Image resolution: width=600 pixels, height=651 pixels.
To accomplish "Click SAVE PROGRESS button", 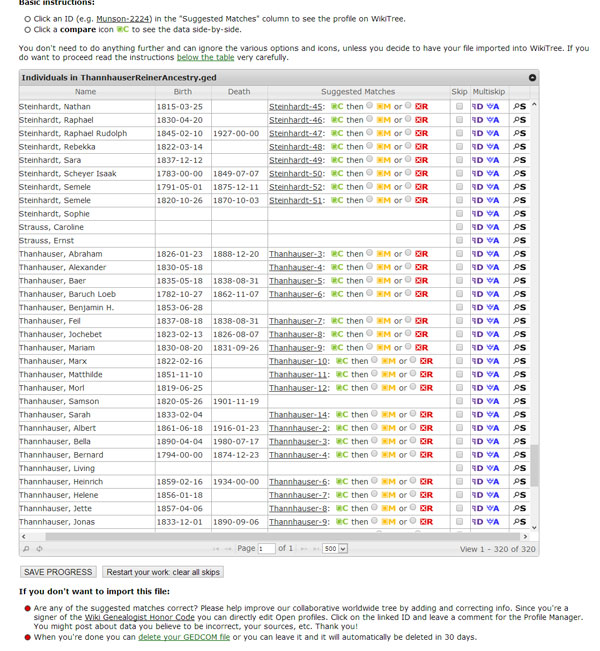I will [x=58, y=572].
